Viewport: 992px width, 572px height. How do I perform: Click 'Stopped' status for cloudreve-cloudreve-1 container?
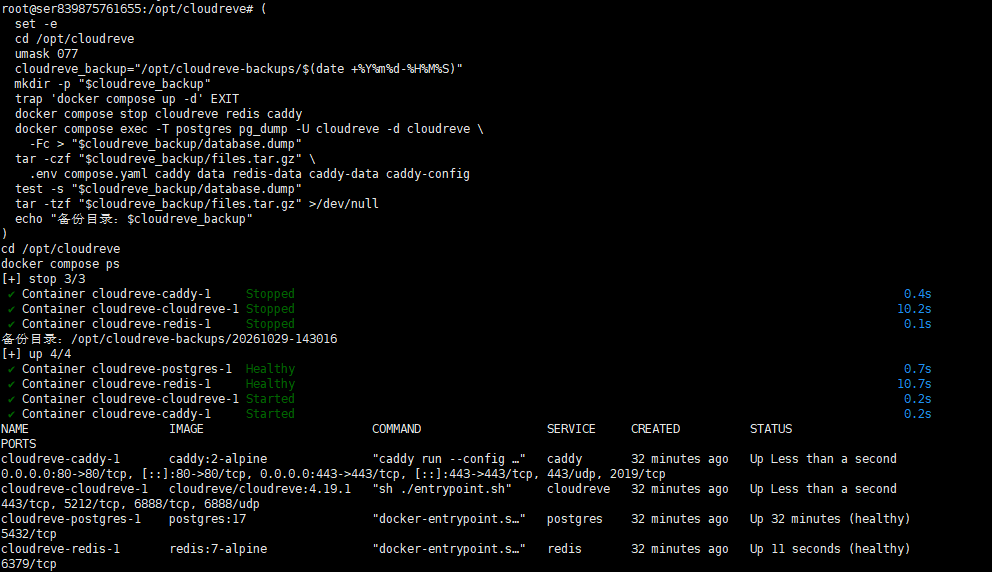pos(270,309)
